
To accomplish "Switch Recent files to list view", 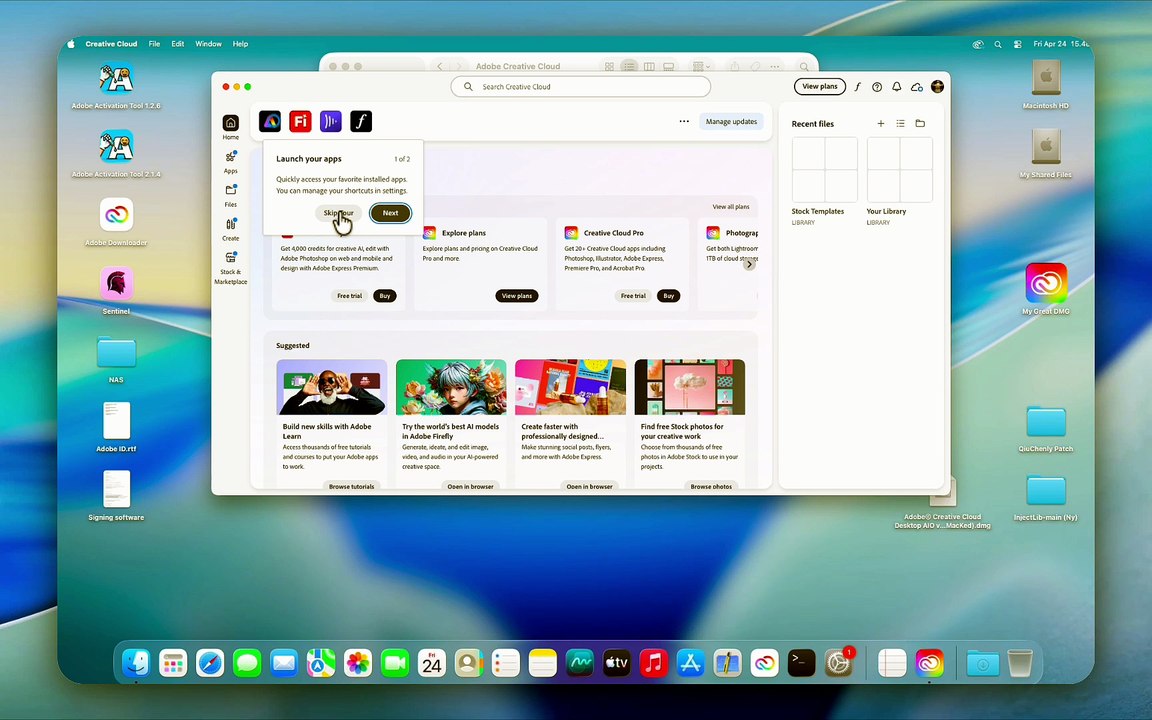I will pyautogui.click(x=901, y=123).
